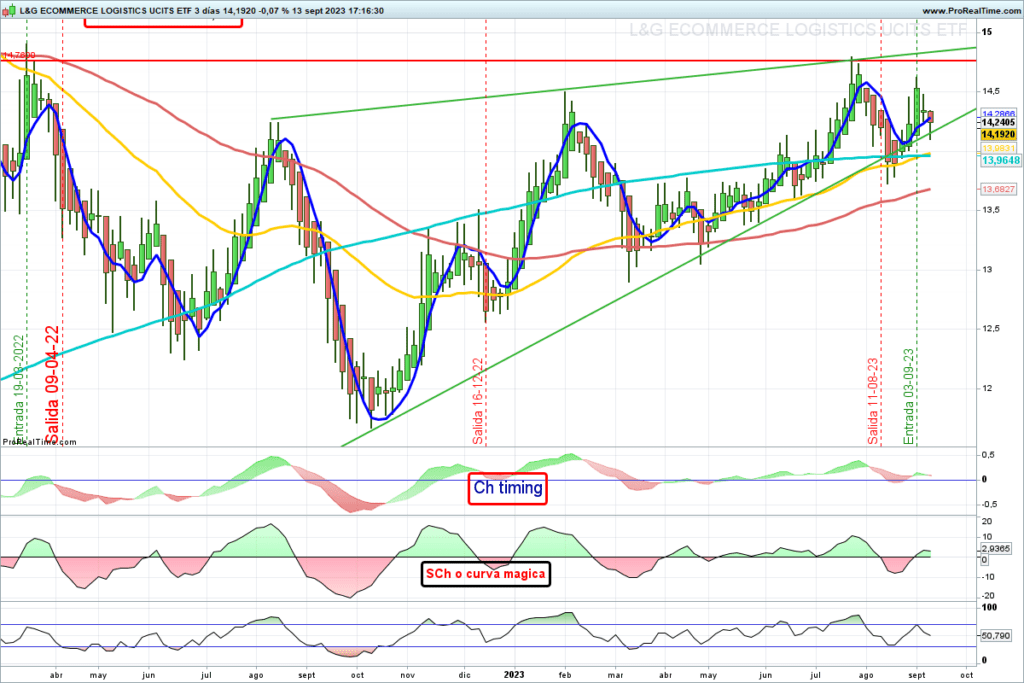
Task: Click the candlestick chart icon beside the title
Action: coord(8,10)
